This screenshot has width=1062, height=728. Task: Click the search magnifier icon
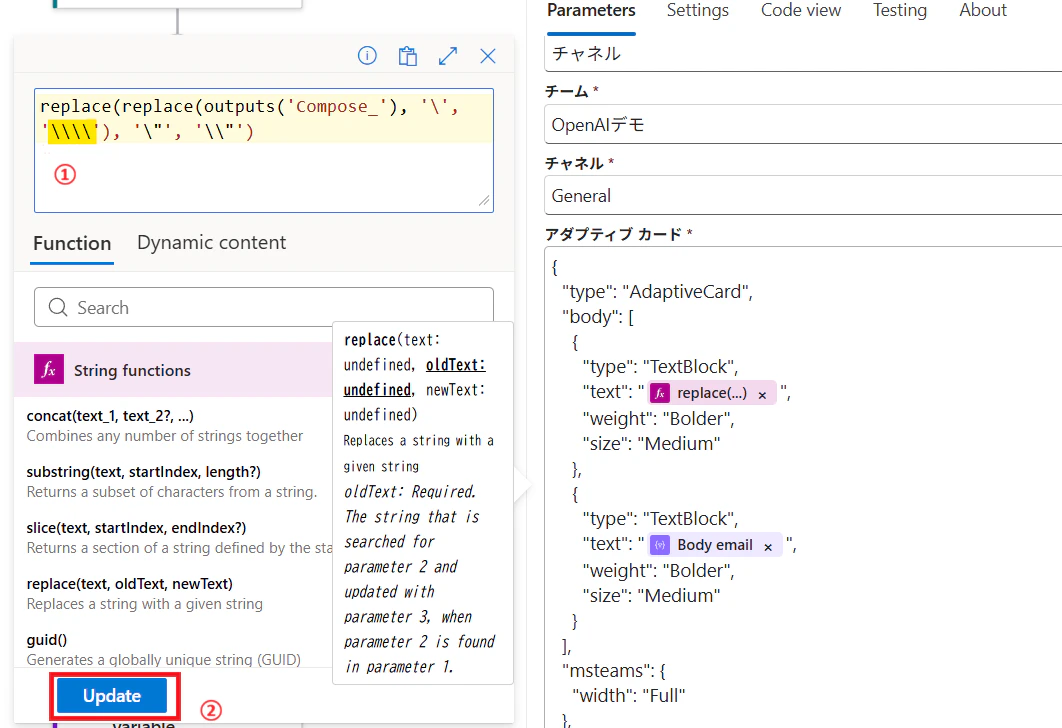point(58,307)
